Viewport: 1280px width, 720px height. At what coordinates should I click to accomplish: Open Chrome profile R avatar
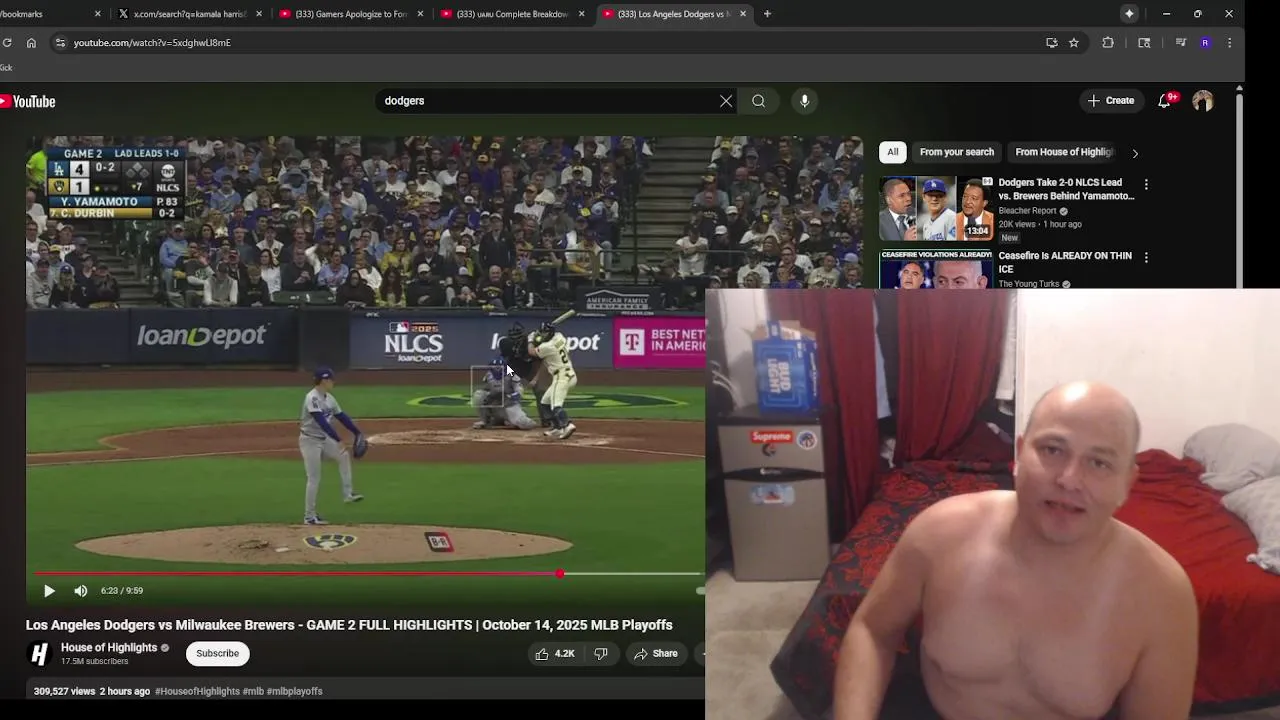point(1205,43)
